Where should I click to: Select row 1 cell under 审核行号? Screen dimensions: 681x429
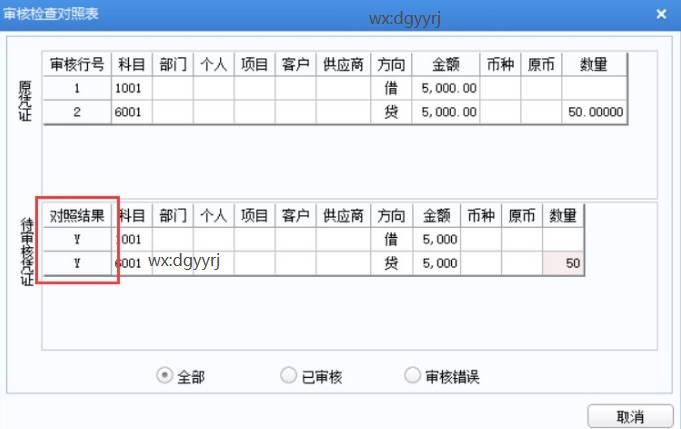click(x=77, y=88)
